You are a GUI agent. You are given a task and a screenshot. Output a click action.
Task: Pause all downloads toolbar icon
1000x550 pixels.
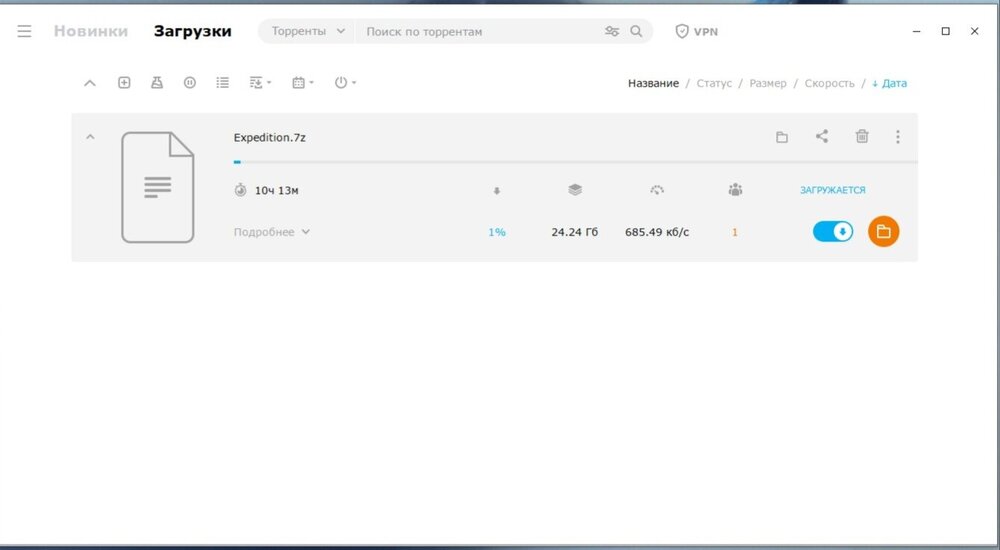point(189,82)
